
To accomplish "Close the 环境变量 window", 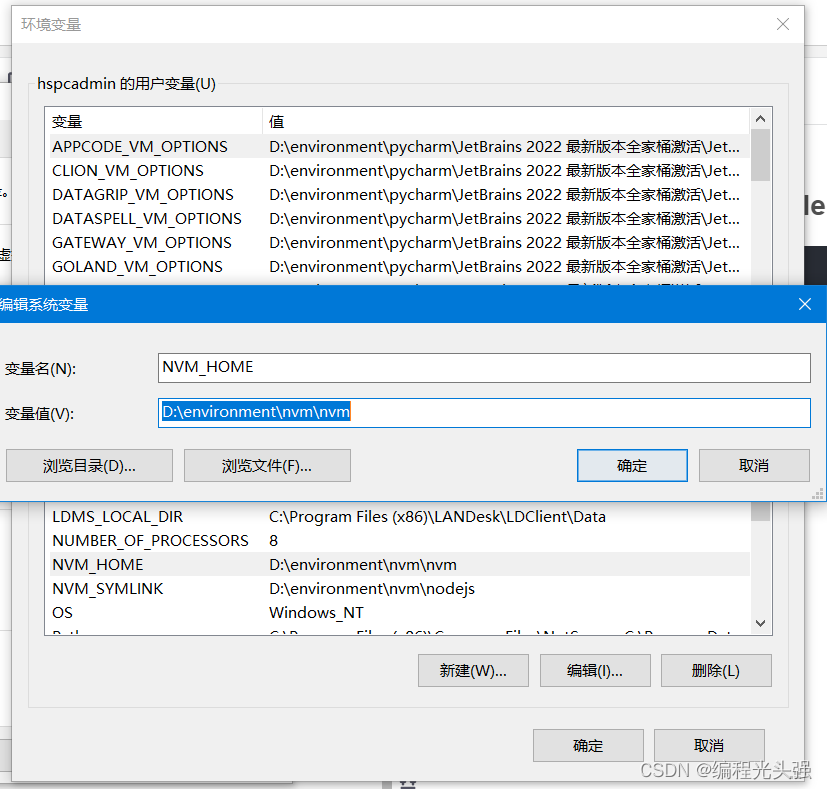I will click(783, 24).
